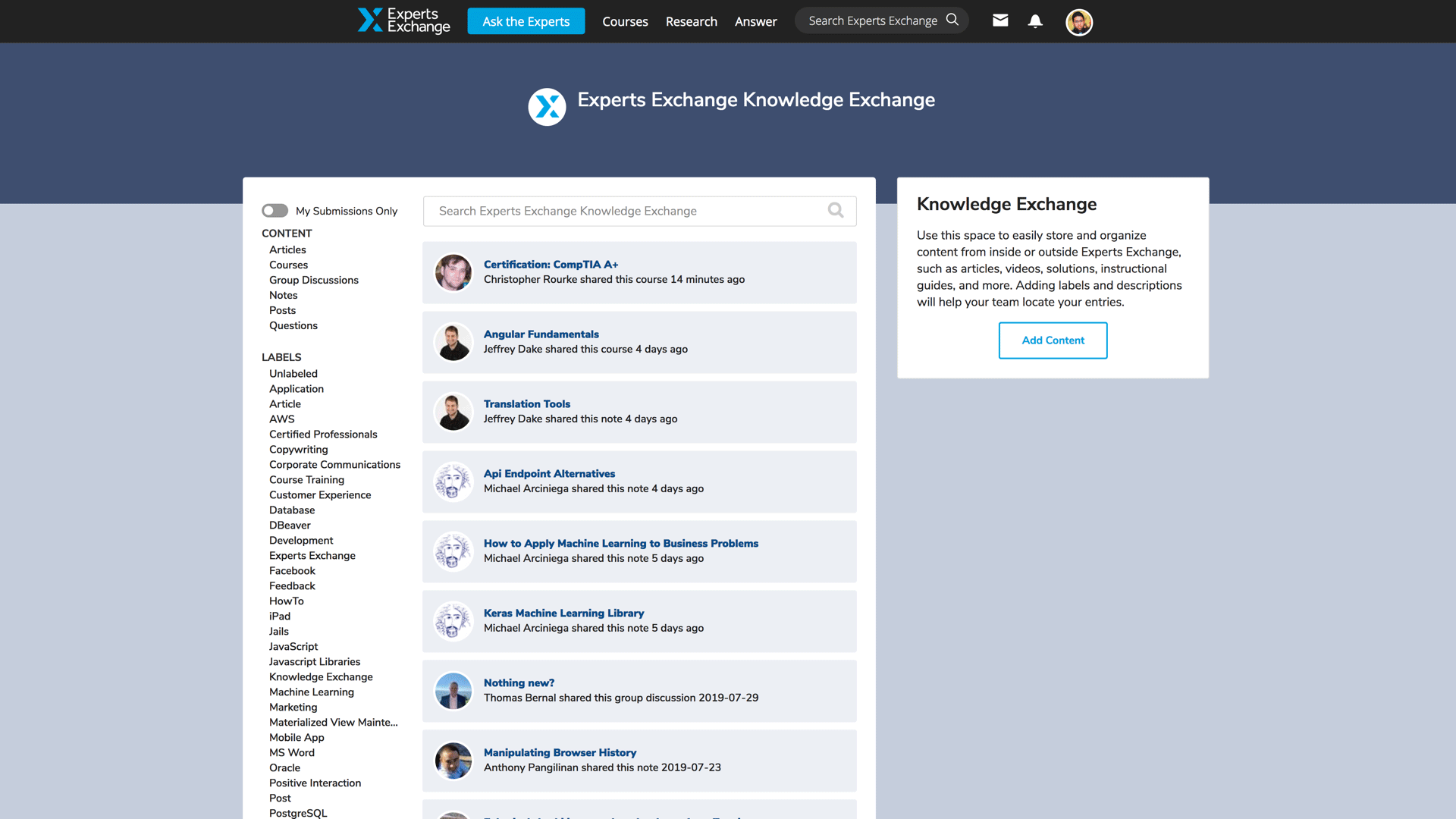Select the Facebook label
The height and width of the screenshot is (819, 1456).
point(292,571)
